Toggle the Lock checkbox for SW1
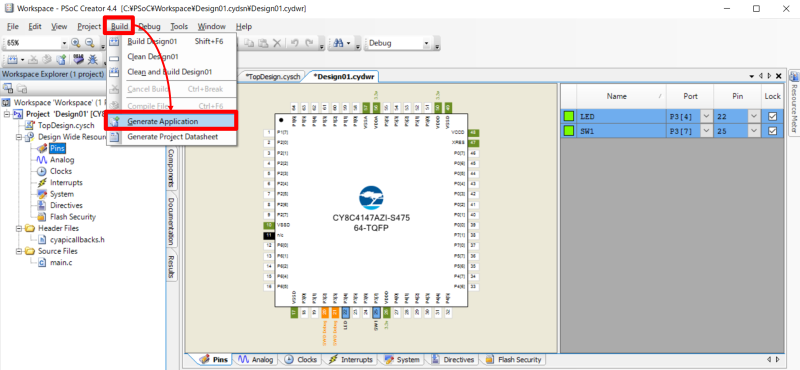 [772, 131]
